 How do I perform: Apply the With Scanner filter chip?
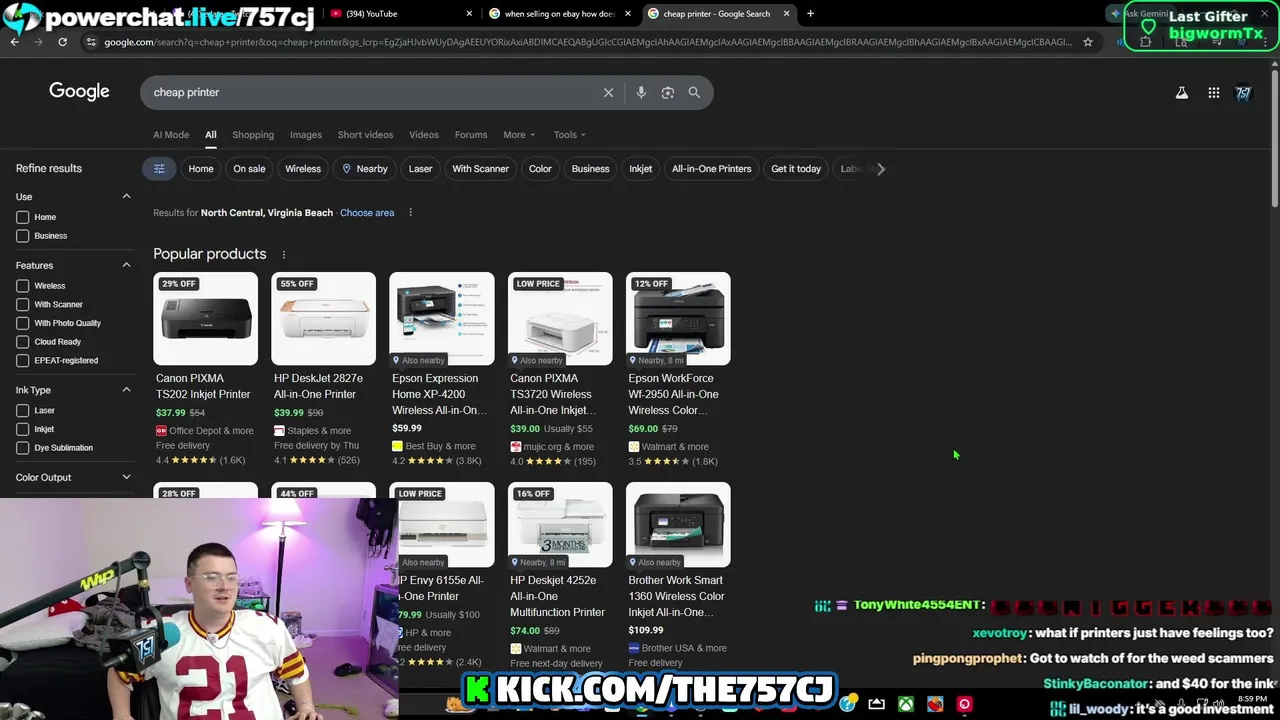tap(480, 169)
